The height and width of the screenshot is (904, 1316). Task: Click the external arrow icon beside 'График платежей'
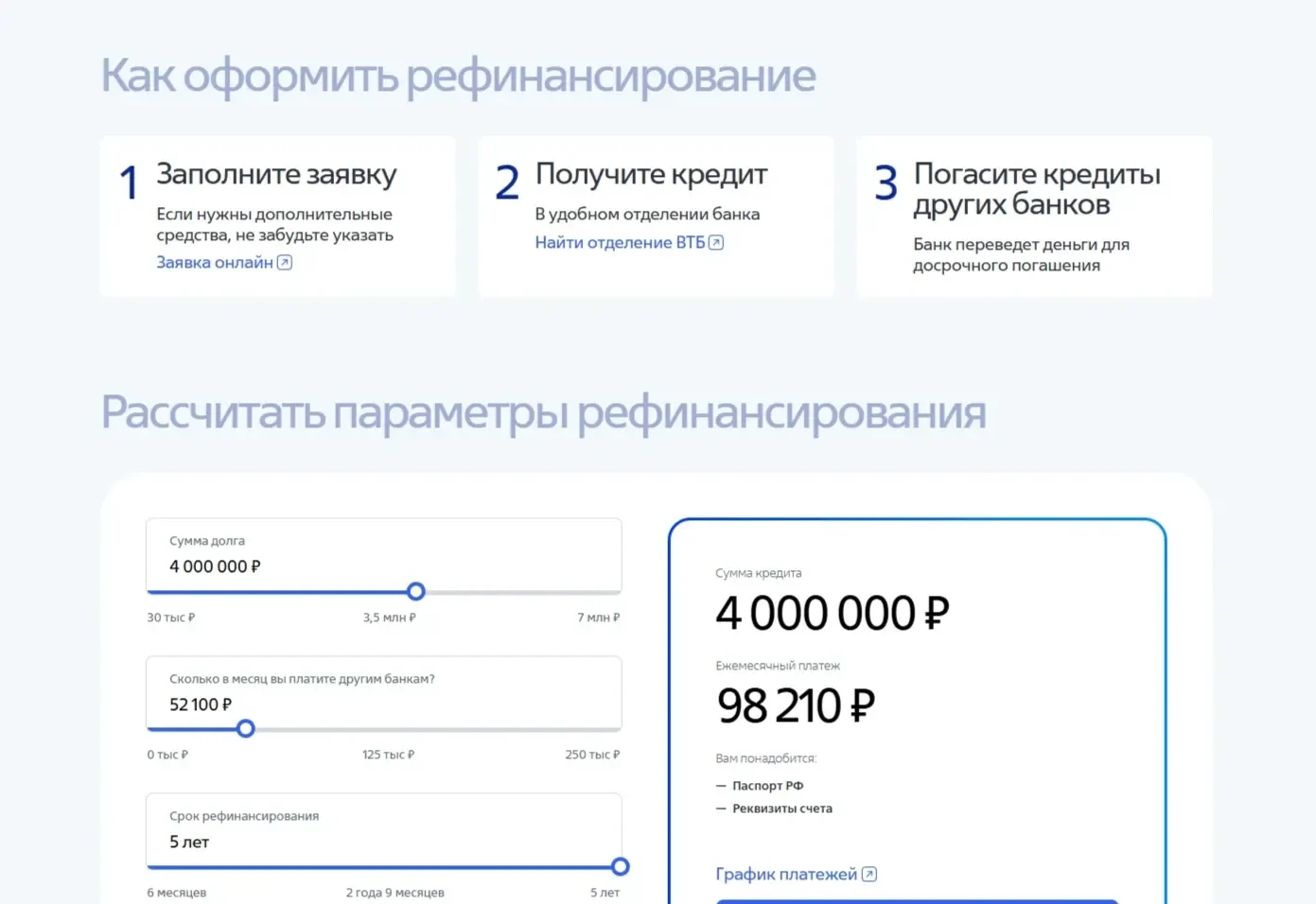(x=869, y=875)
